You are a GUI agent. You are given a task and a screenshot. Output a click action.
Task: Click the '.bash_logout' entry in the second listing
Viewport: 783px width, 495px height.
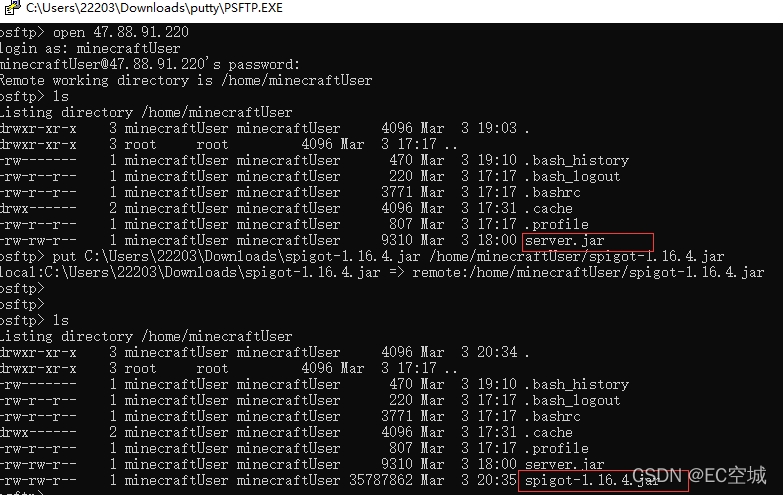(572, 400)
